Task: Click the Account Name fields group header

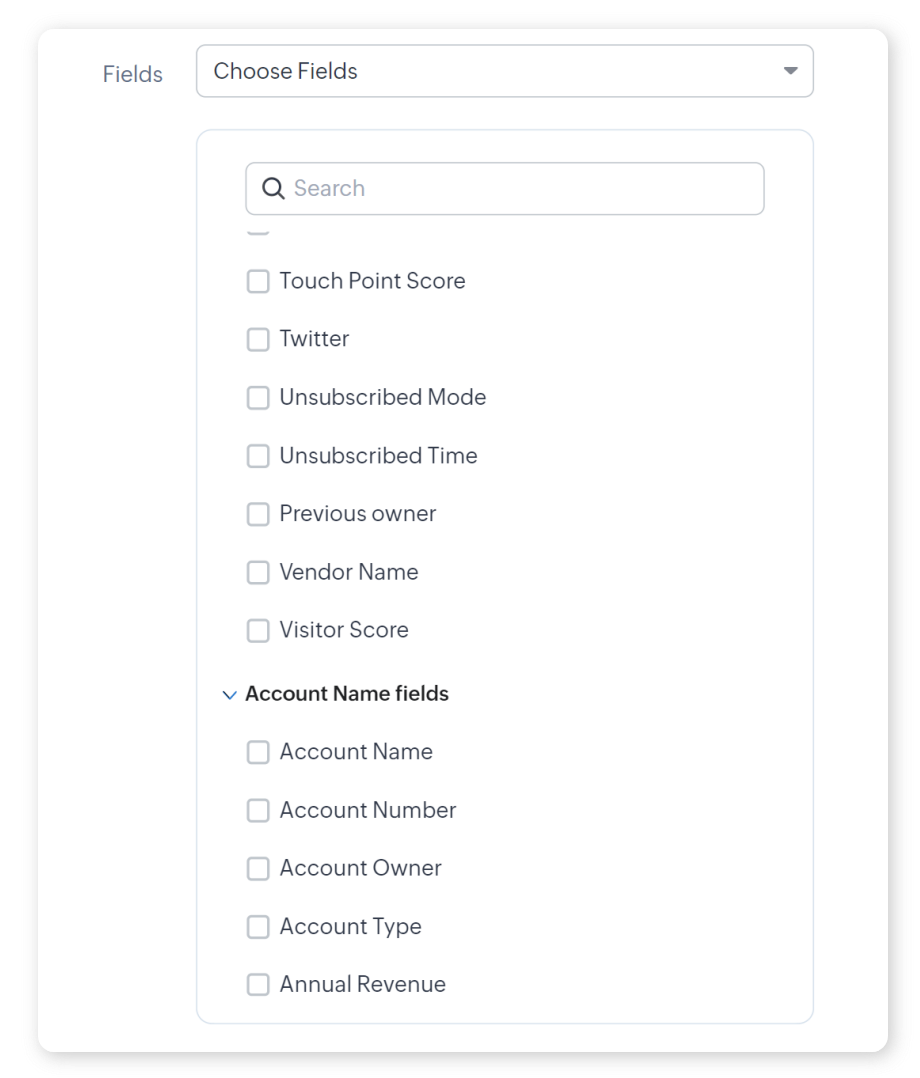Action: click(347, 694)
